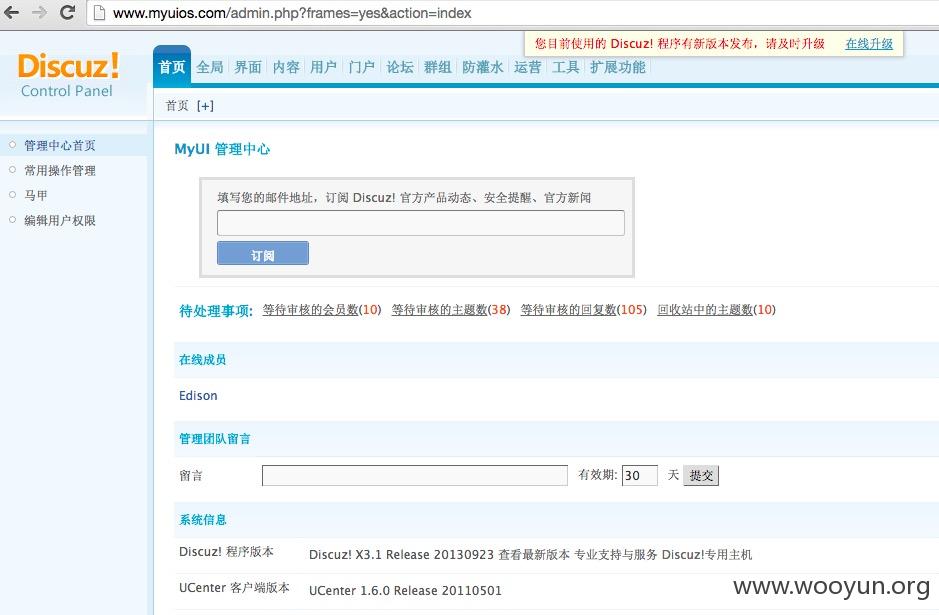Open 回收站中的主题数 link
939x615 pixels.
coord(705,310)
